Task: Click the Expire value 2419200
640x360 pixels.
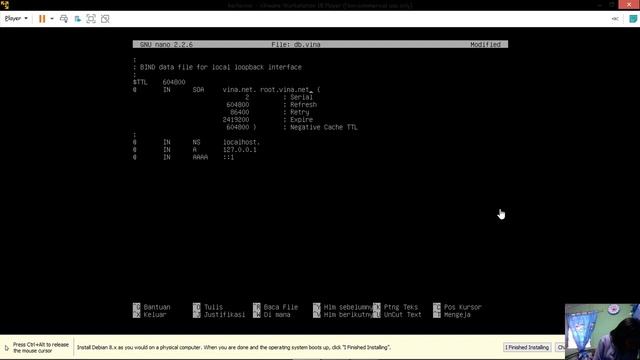Action: [x=236, y=120]
